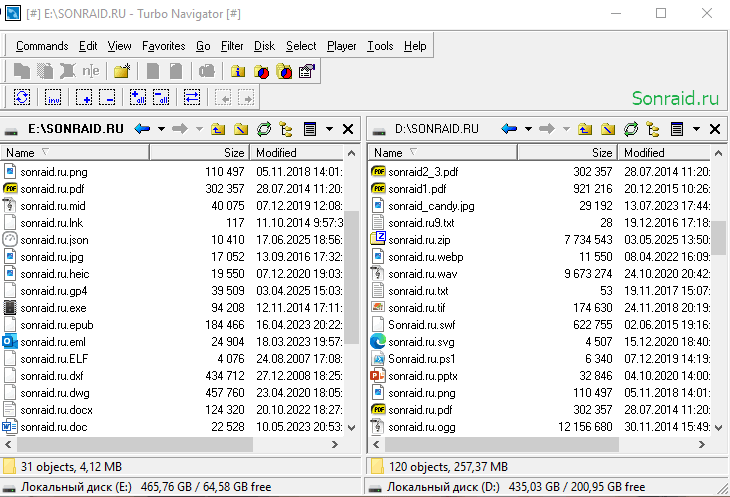Open the Filter menu
This screenshot has height=497, width=730.
[232, 46]
